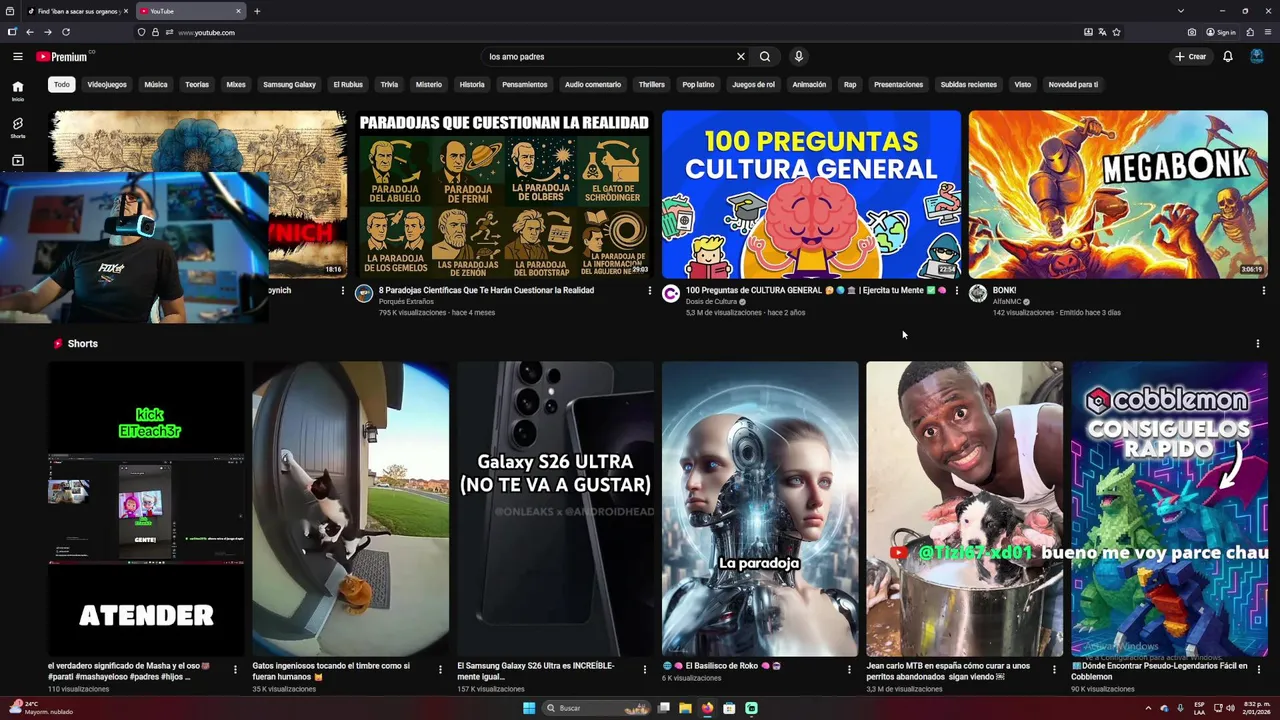Open Shorts from the left sidebar
Screen dimensions: 1280x720
point(18,128)
